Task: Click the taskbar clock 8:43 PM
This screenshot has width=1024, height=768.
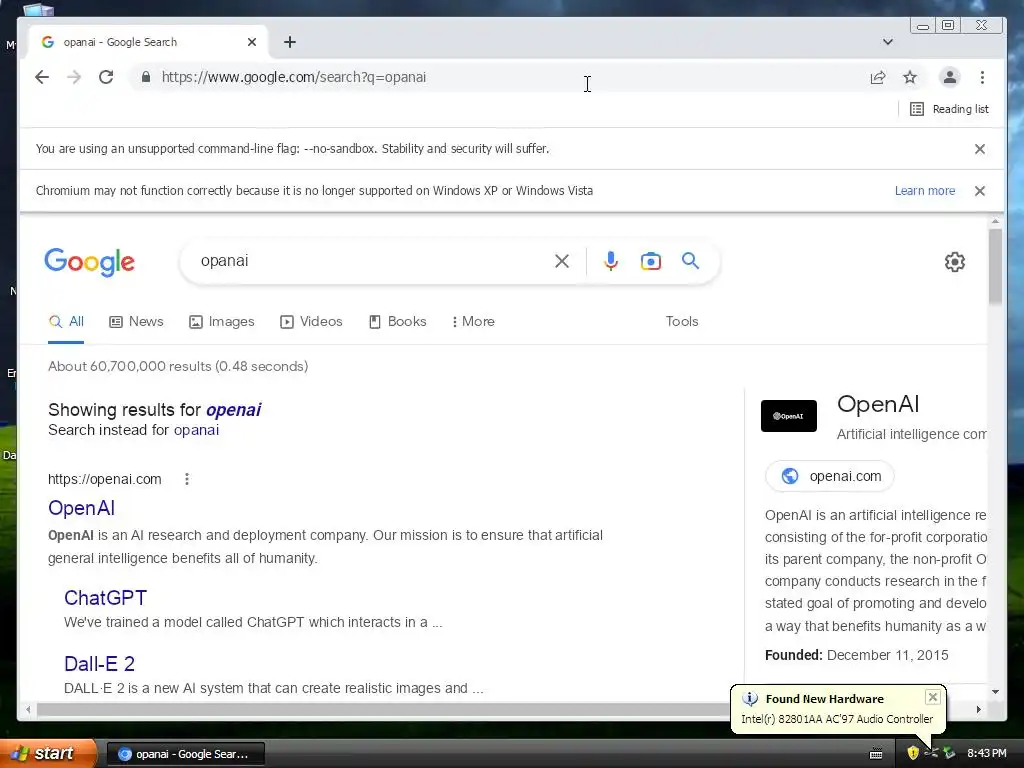Action: coord(986,753)
